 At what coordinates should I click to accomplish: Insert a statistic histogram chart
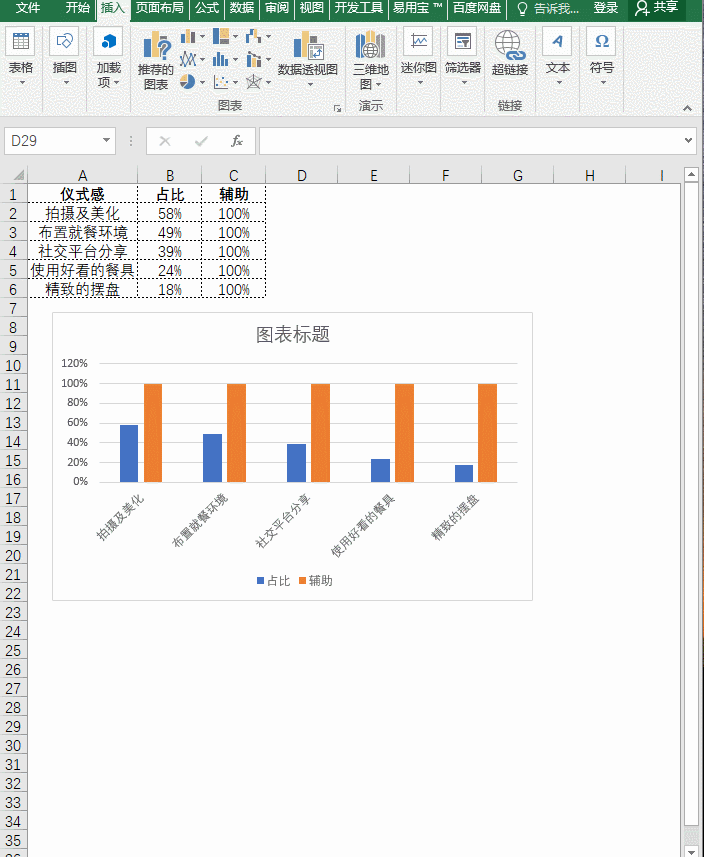(x=221, y=59)
